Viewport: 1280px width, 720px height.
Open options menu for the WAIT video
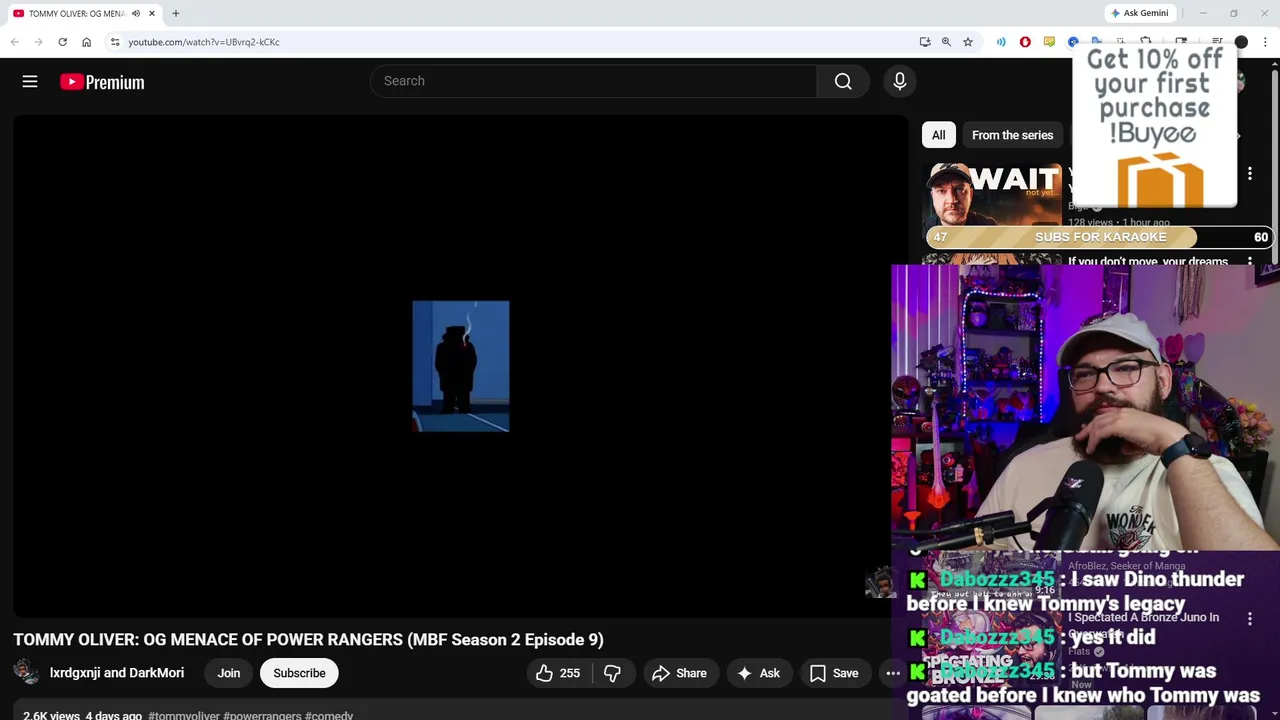click(1249, 174)
